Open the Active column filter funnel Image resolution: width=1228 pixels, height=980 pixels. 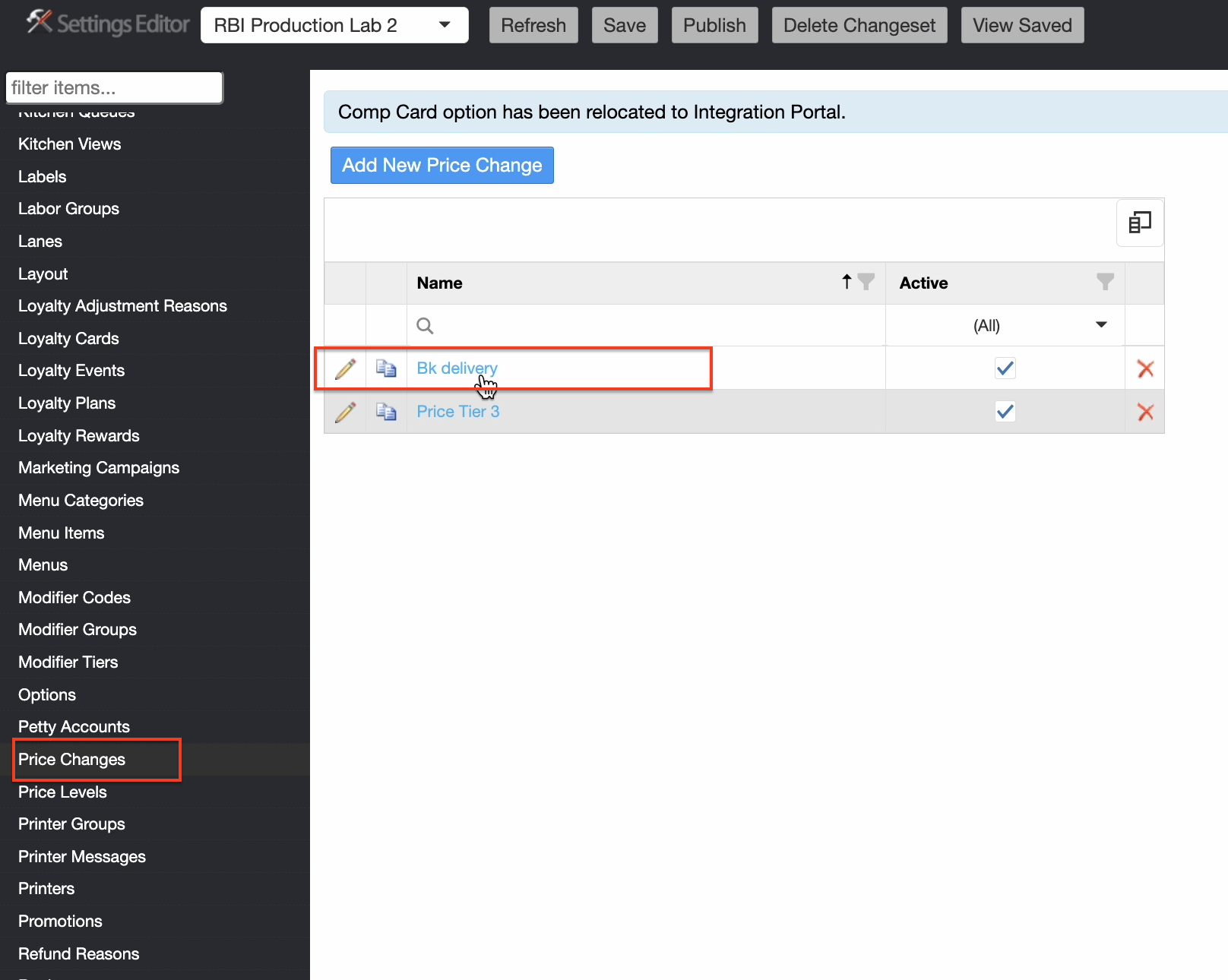coord(1105,282)
